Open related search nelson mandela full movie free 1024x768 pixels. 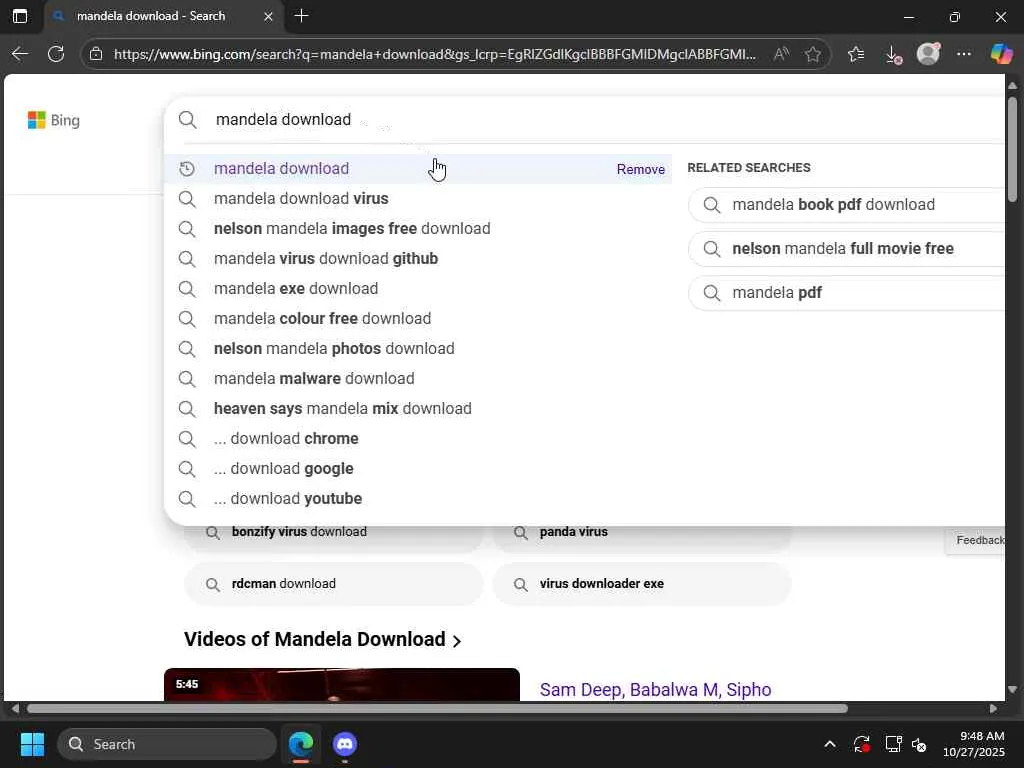point(846,248)
